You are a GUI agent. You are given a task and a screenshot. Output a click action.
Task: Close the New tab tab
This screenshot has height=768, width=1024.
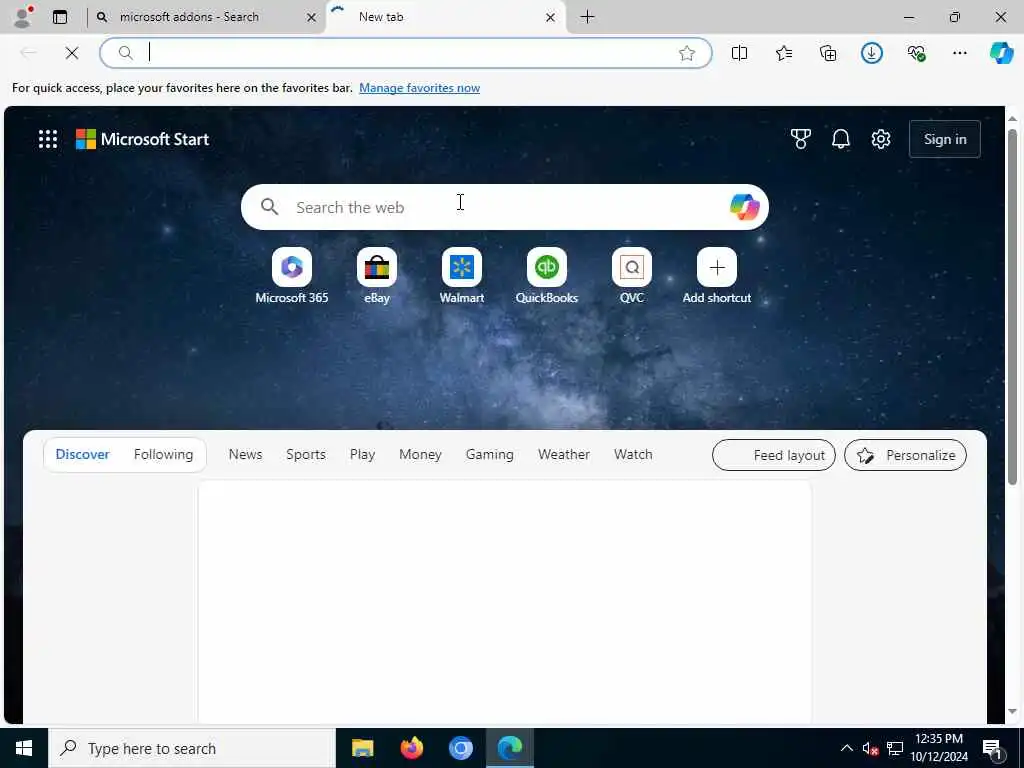[551, 18]
